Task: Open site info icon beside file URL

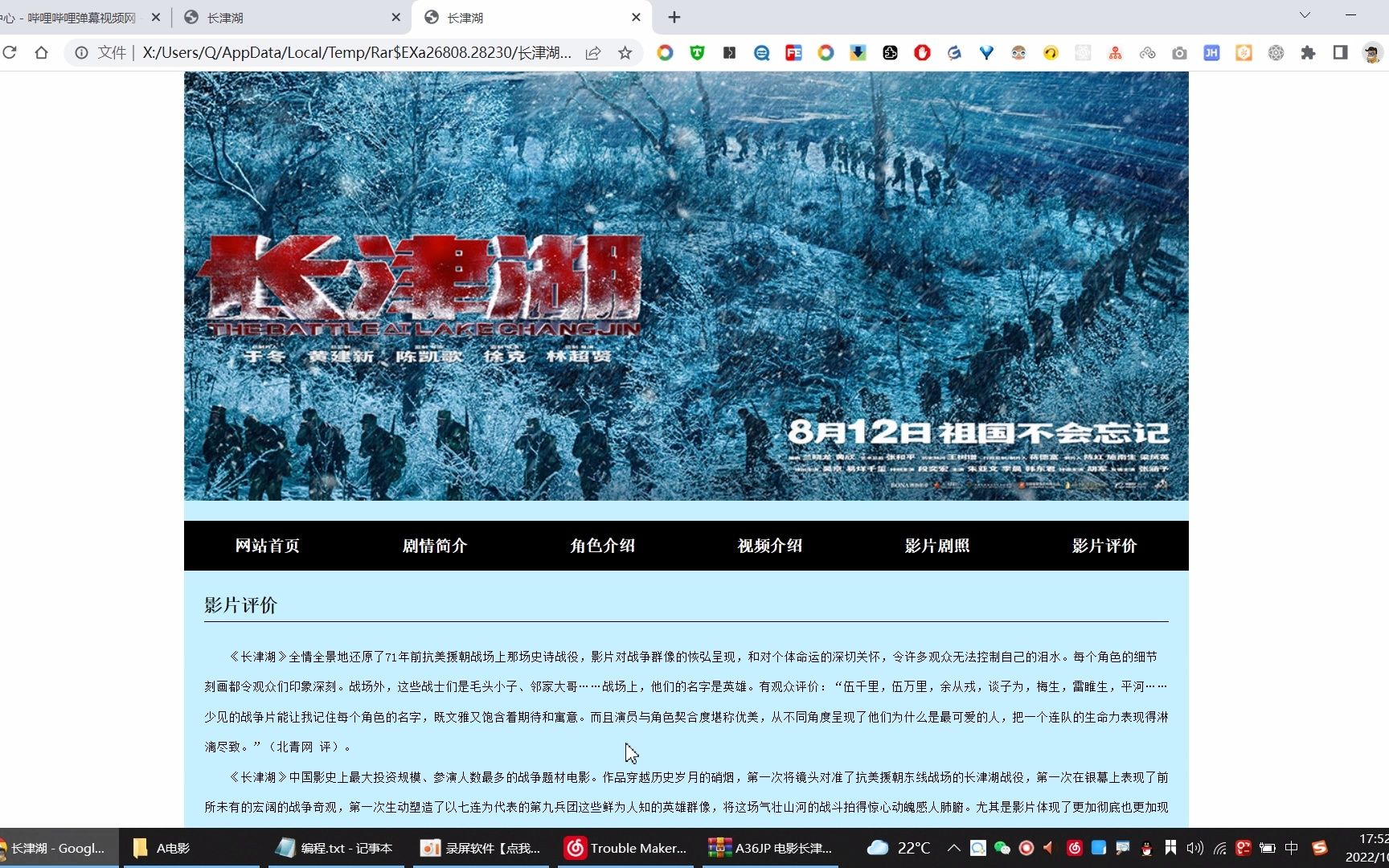Action: (x=81, y=53)
